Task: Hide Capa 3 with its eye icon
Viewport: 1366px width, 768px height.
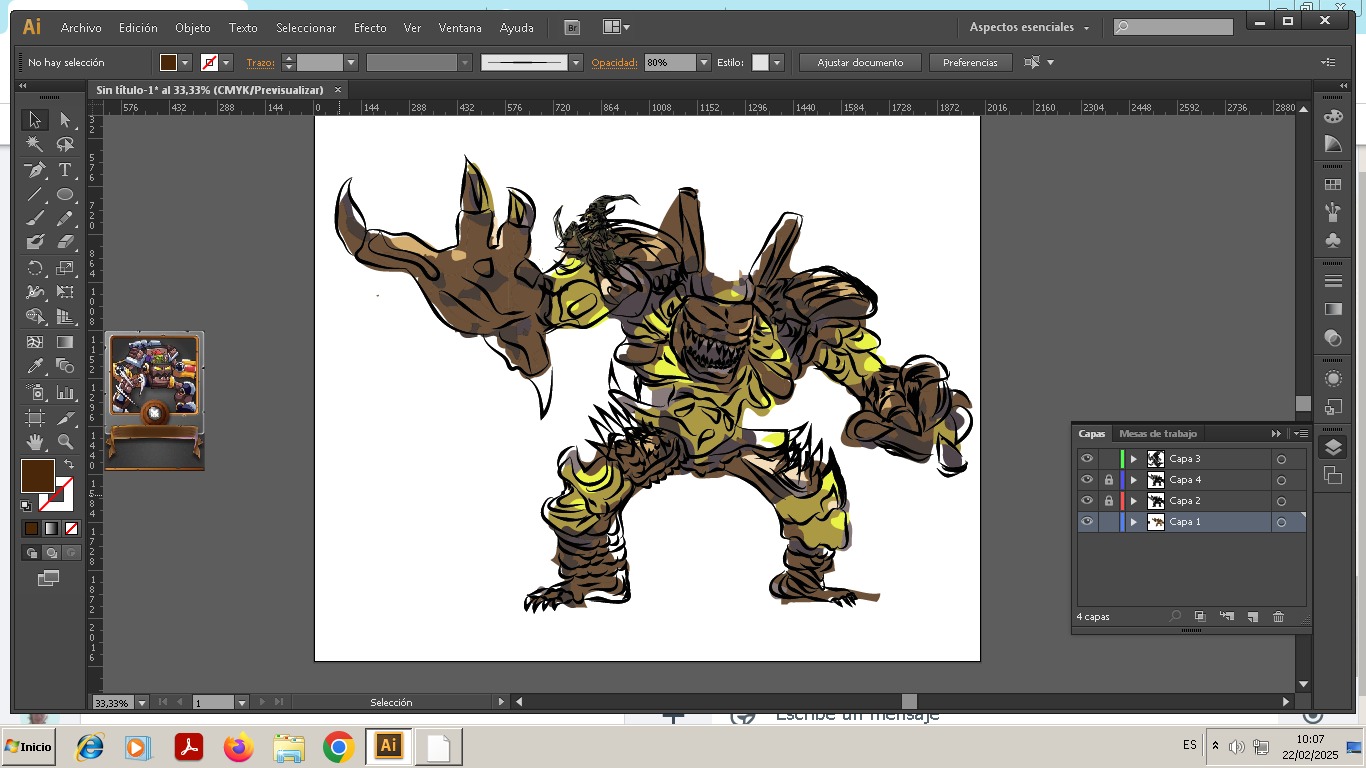Action: click(1087, 459)
